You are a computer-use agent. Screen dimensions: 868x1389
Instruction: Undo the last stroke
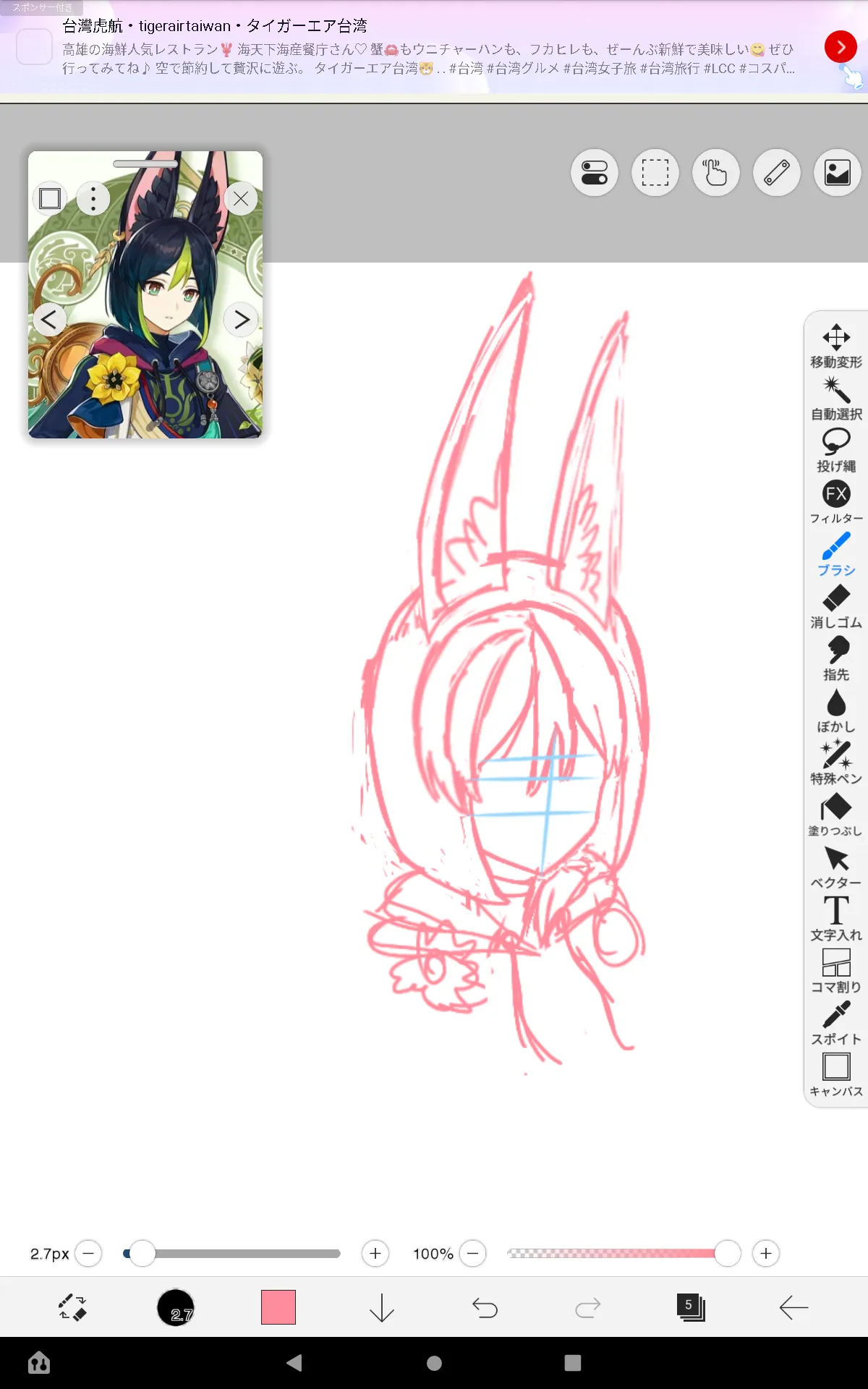(485, 1307)
